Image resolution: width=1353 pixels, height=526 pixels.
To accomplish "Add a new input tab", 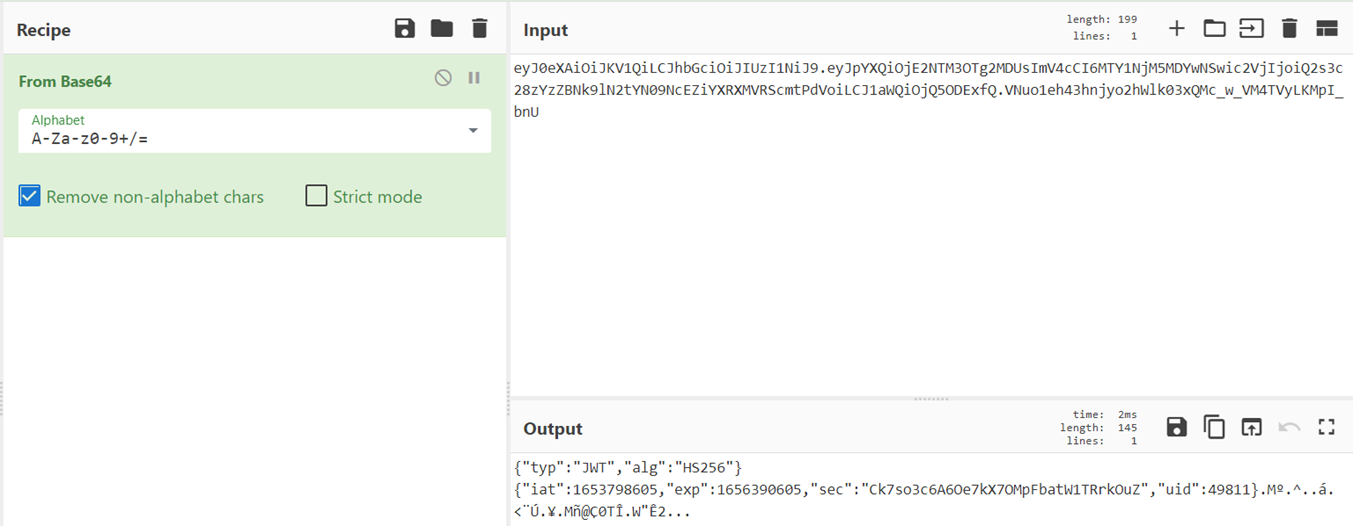I will (1177, 28).
